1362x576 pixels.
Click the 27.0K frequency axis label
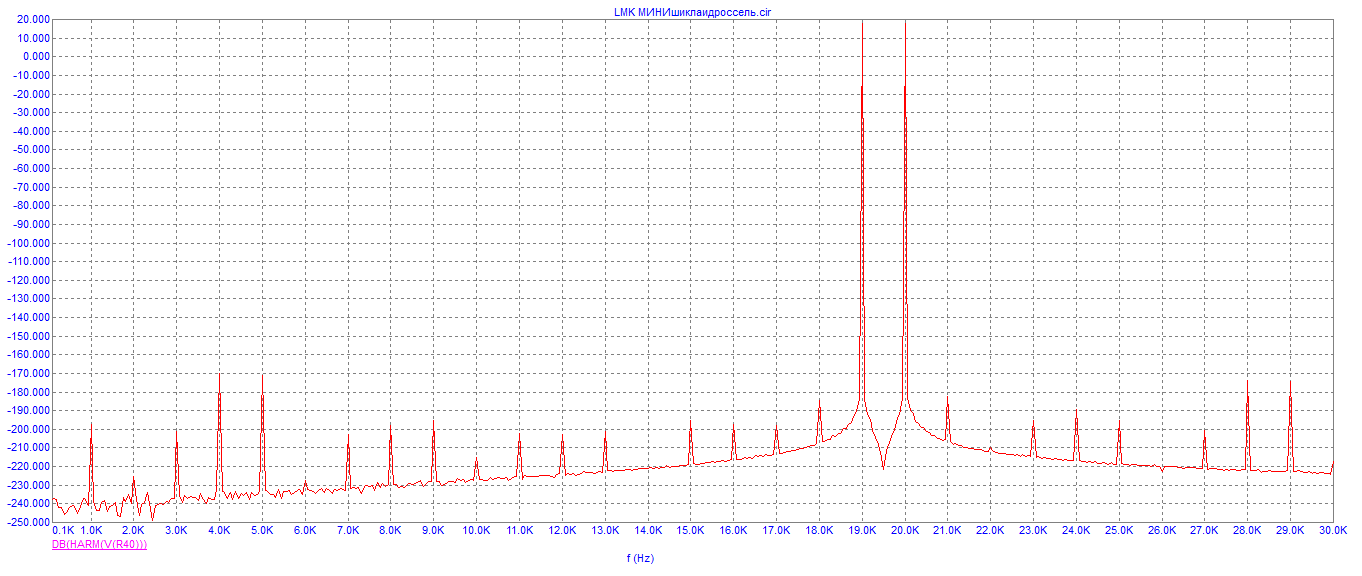(1204, 530)
